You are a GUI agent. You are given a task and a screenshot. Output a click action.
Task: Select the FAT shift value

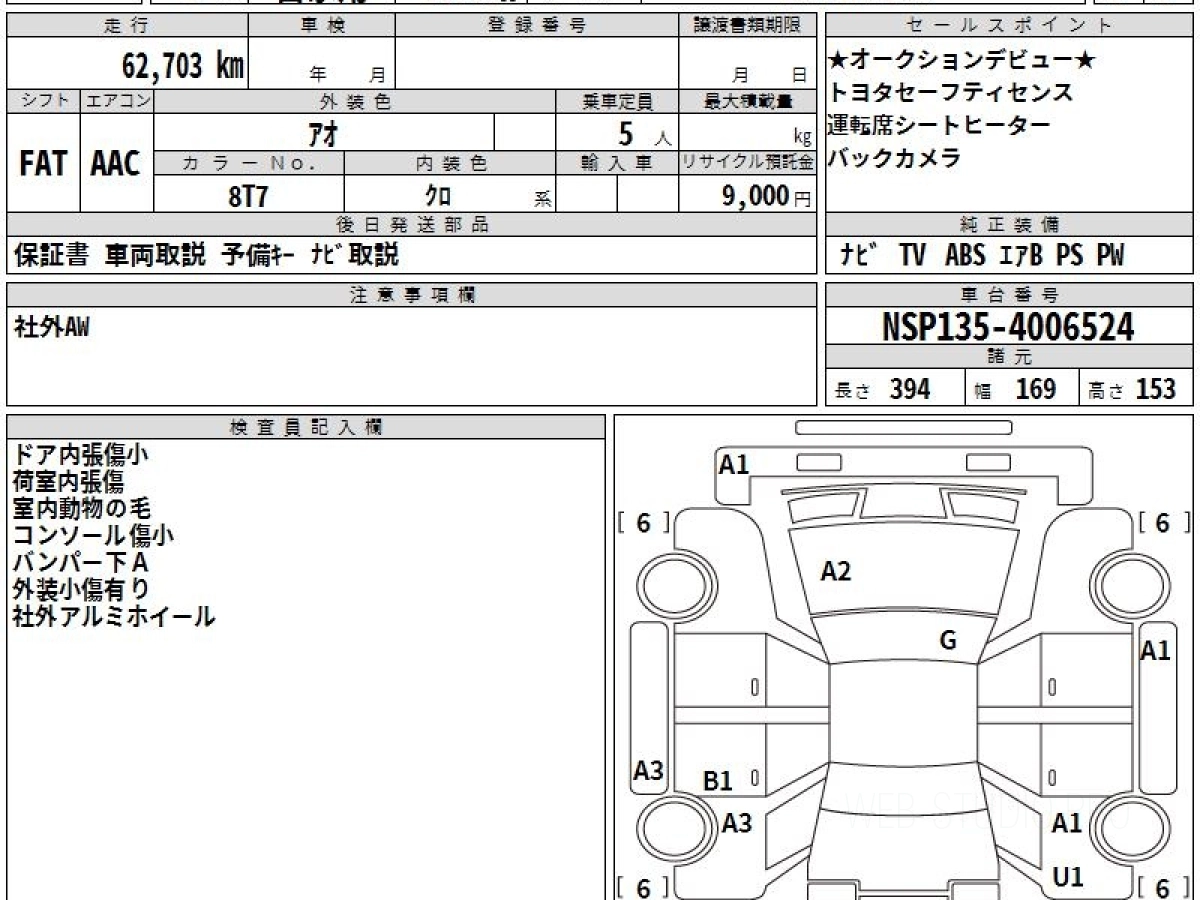pyautogui.click(x=44, y=164)
